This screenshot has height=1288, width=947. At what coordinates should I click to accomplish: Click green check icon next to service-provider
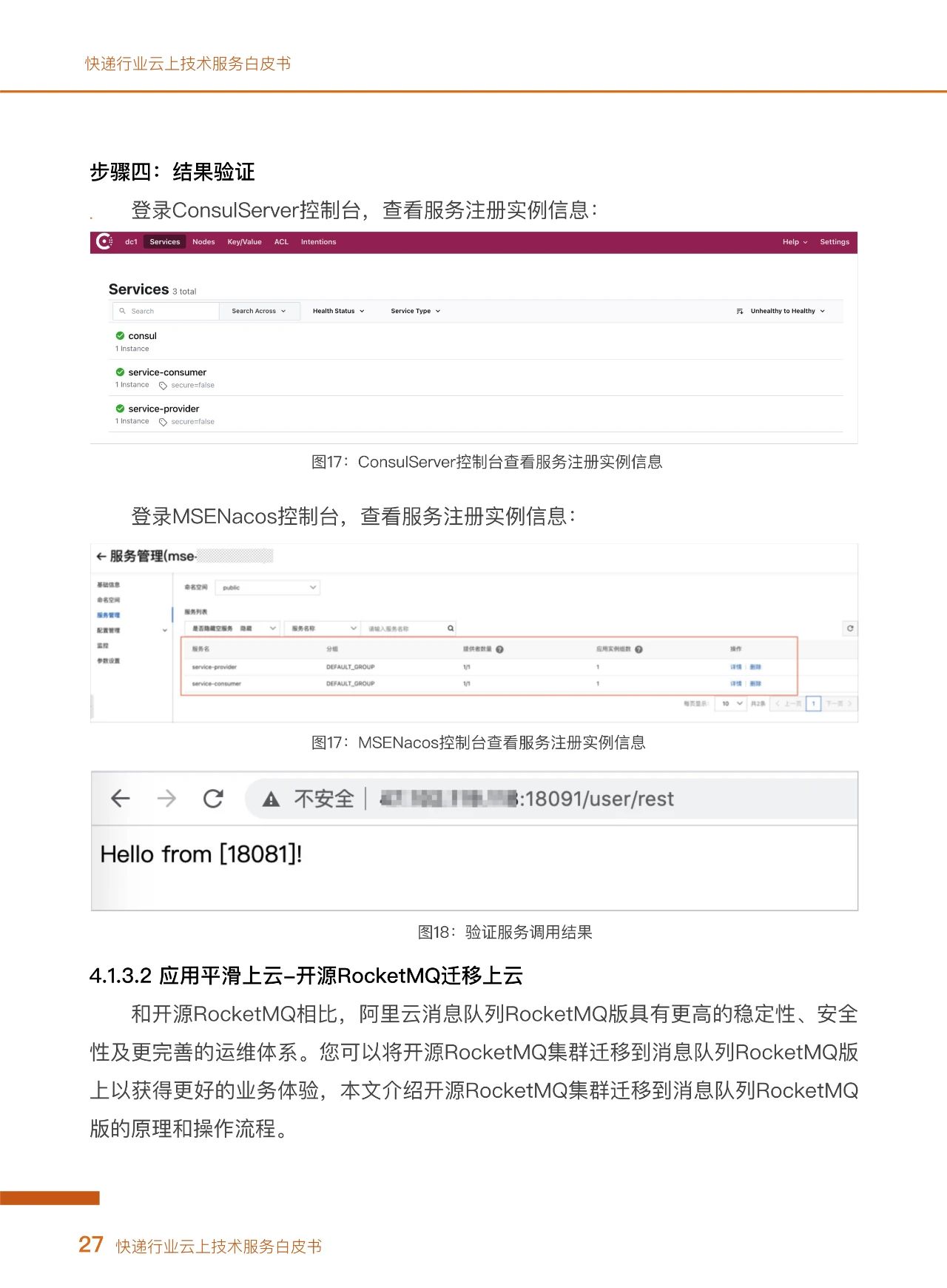[120, 408]
